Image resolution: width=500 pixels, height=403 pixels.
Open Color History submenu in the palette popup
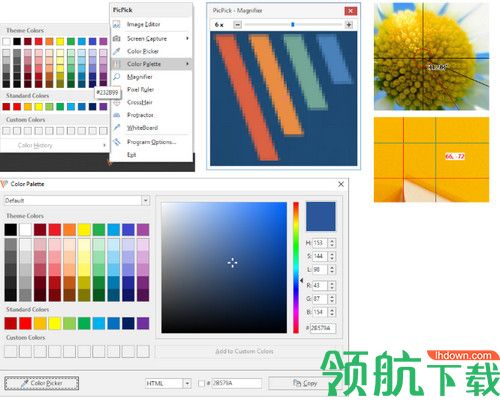coord(54,145)
